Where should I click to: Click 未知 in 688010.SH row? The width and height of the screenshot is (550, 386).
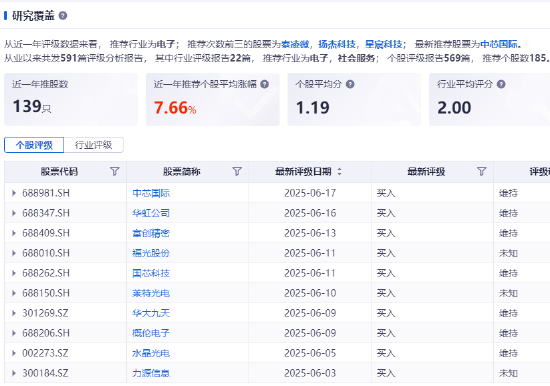tap(508, 253)
